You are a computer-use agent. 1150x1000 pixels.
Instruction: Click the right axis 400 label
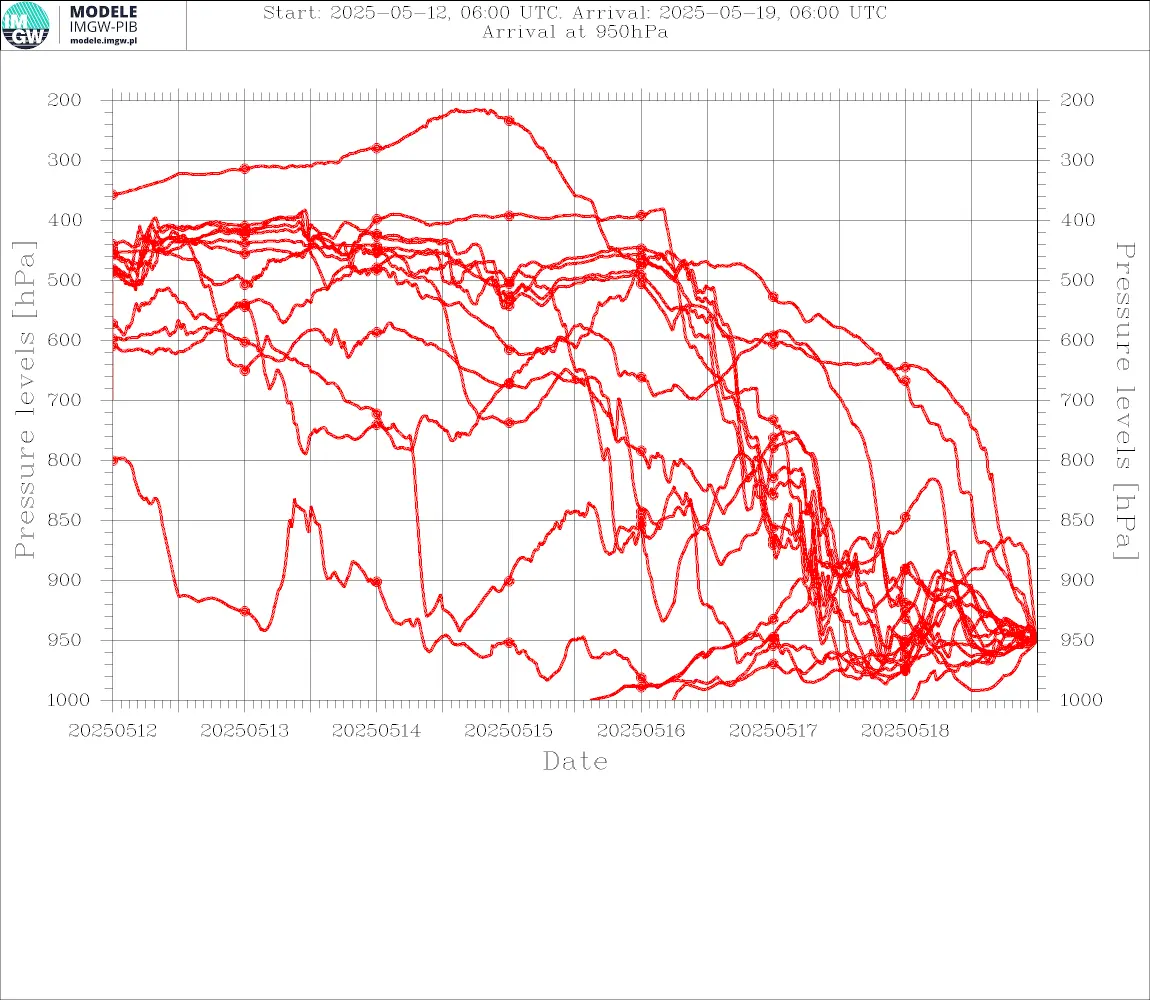point(1077,220)
